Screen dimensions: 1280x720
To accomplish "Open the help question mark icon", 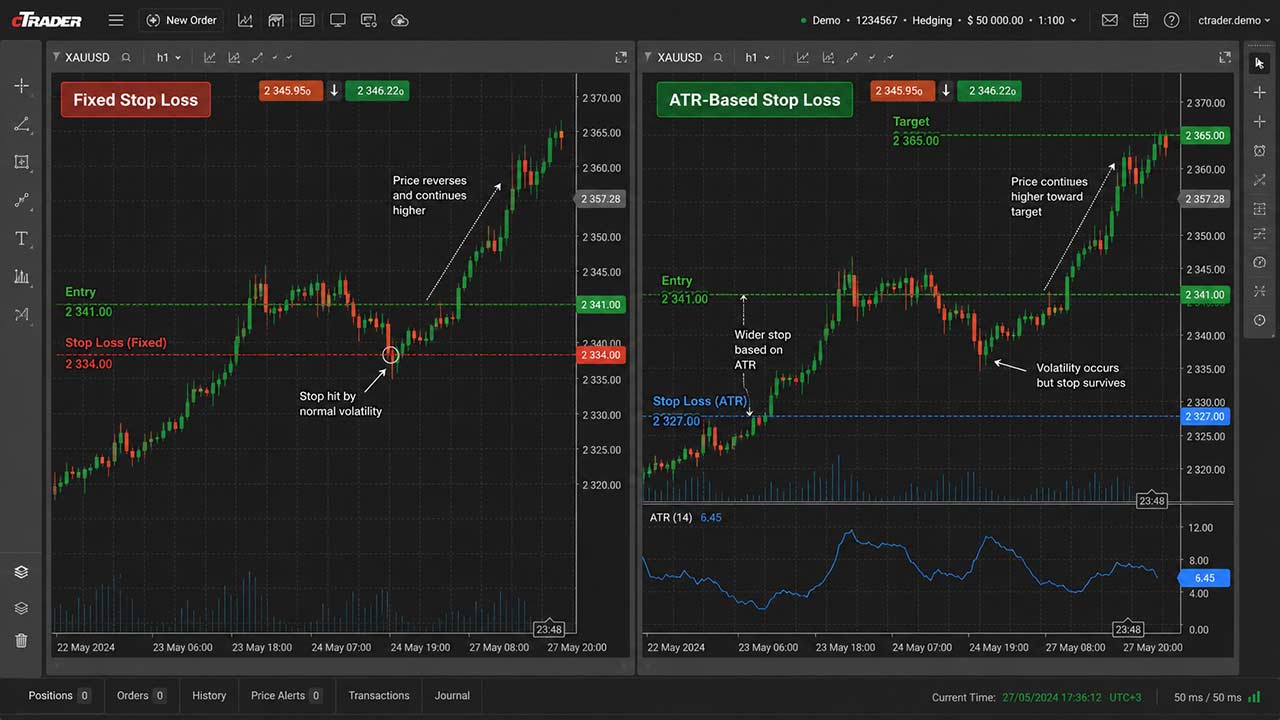I will [x=1172, y=20].
